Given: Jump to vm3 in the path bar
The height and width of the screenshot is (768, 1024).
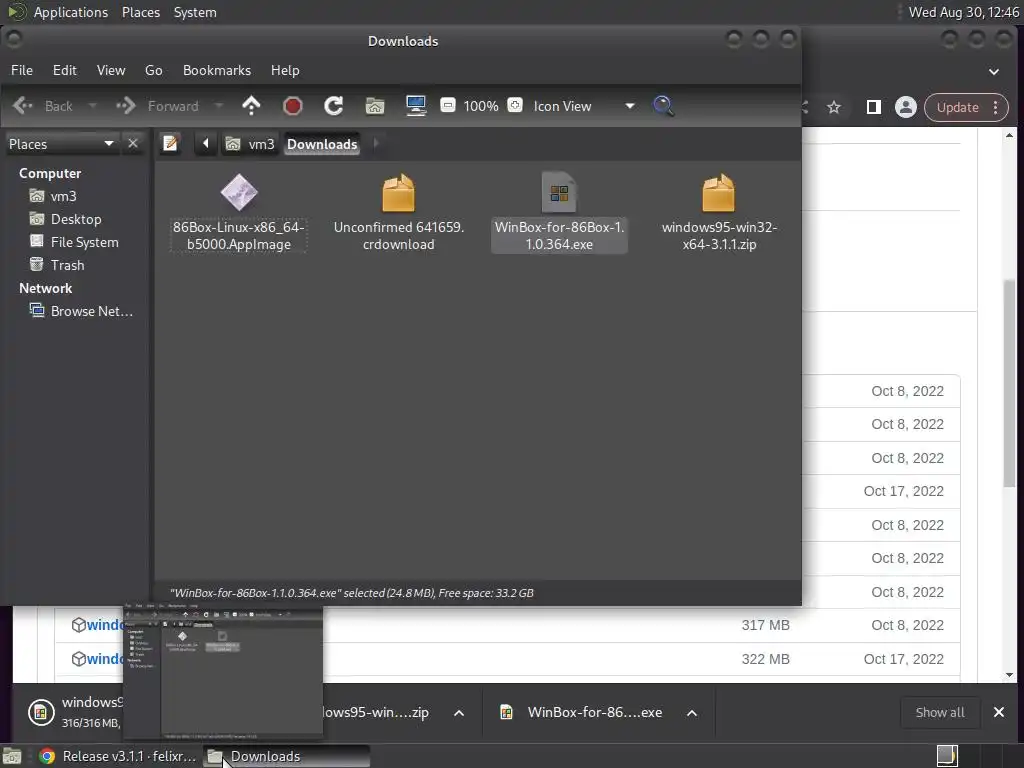Looking at the screenshot, I should pos(250,144).
